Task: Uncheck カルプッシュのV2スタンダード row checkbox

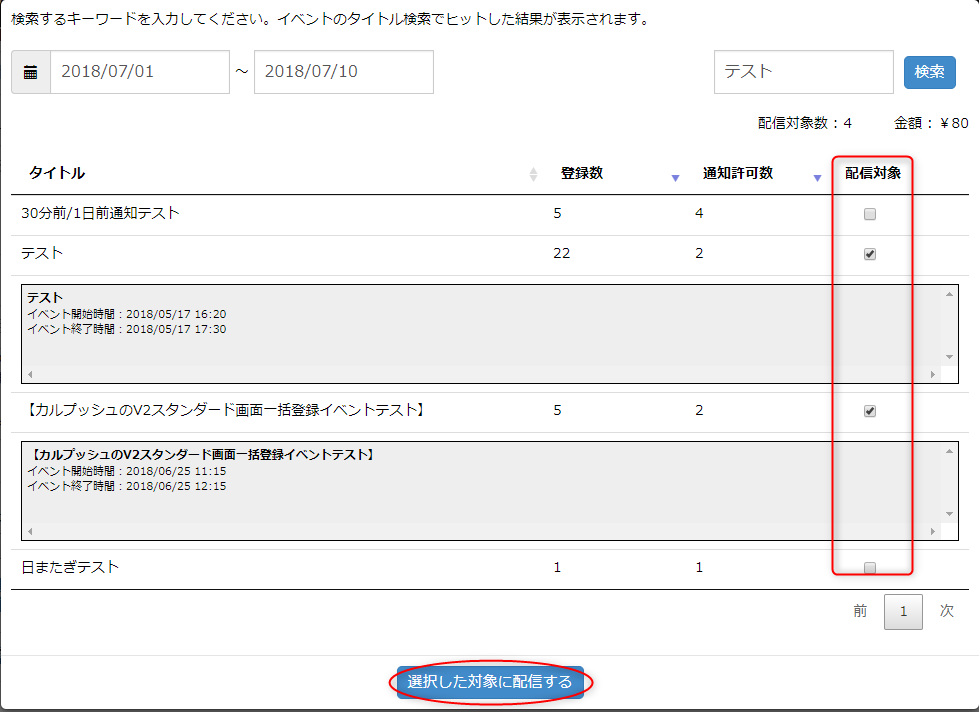Action: pyautogui.click(x=870, y=411)
